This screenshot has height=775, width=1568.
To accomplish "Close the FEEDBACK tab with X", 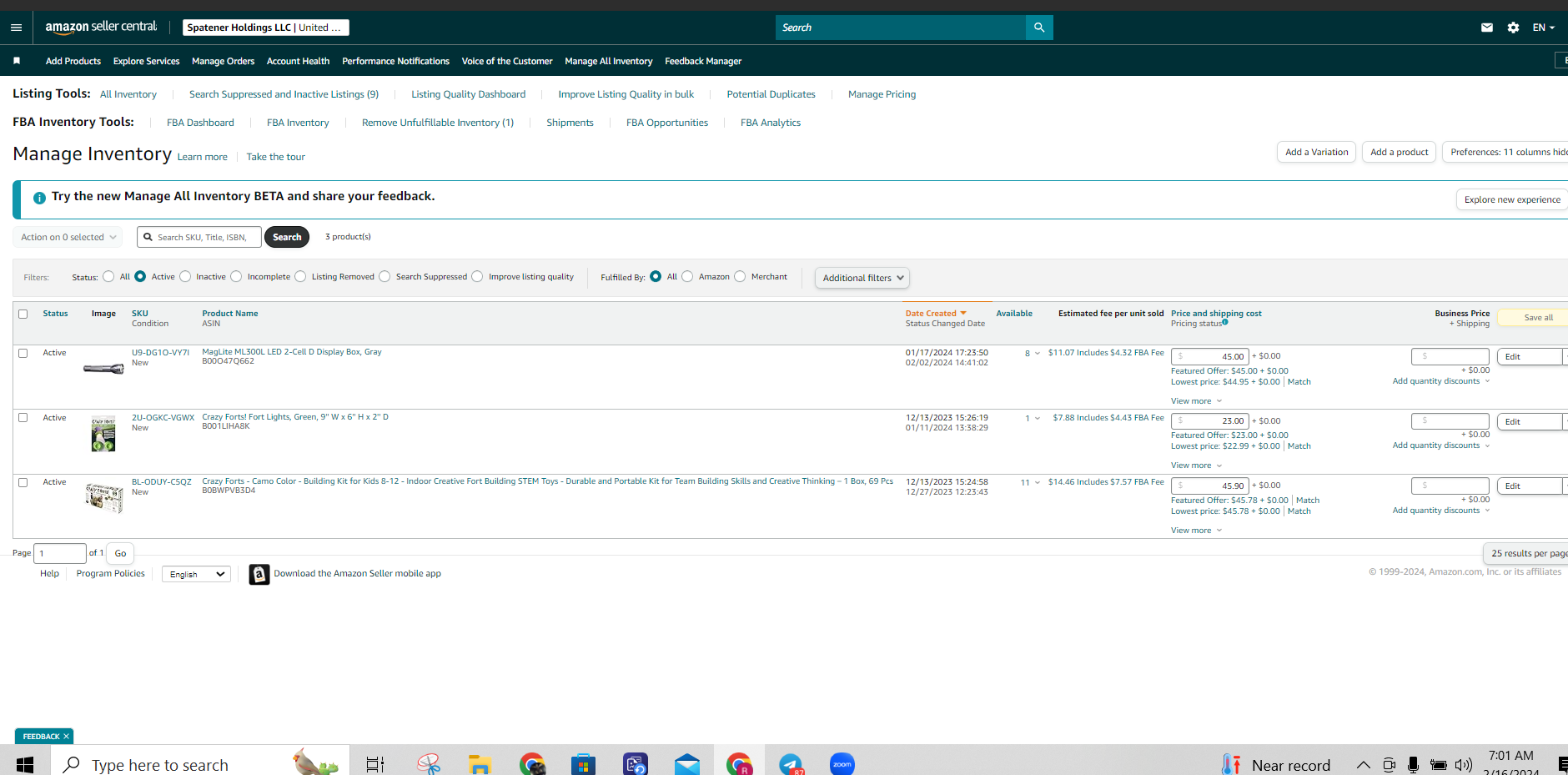I will point(66,737).
